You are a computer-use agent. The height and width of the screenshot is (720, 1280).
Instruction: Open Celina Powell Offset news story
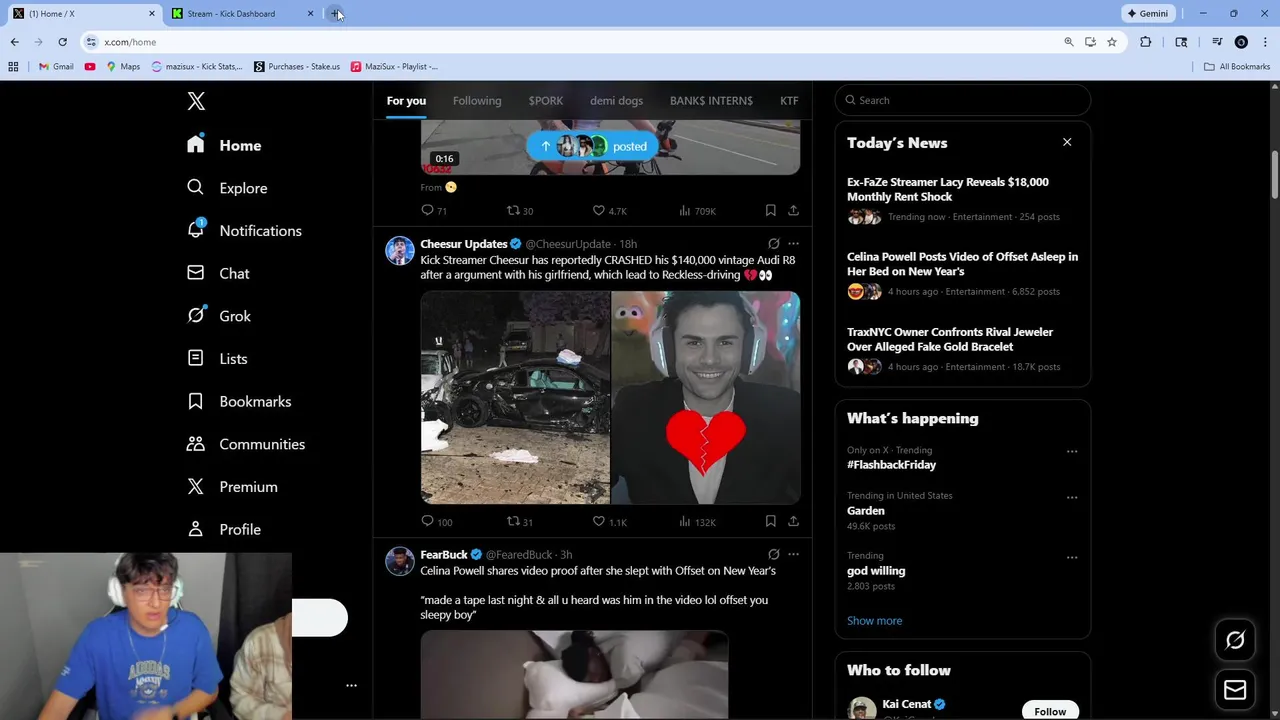[x=962, y=274]
